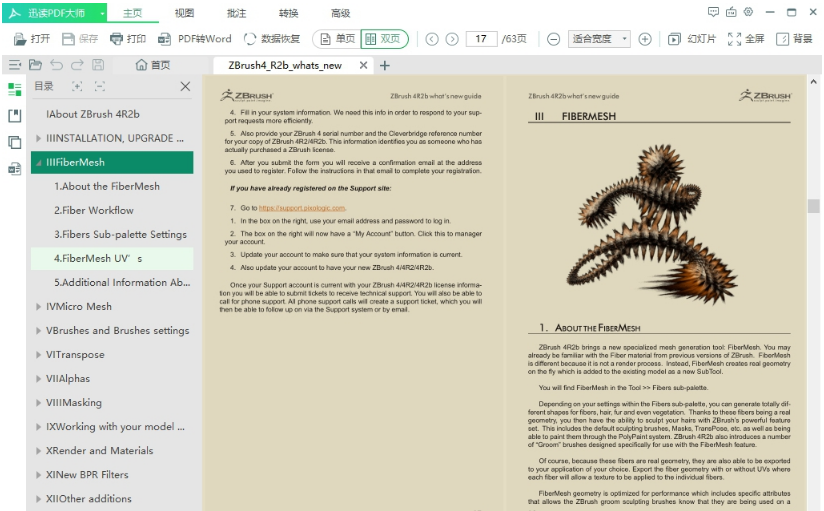Open the 批注 ribbon tab

(236, 13)
